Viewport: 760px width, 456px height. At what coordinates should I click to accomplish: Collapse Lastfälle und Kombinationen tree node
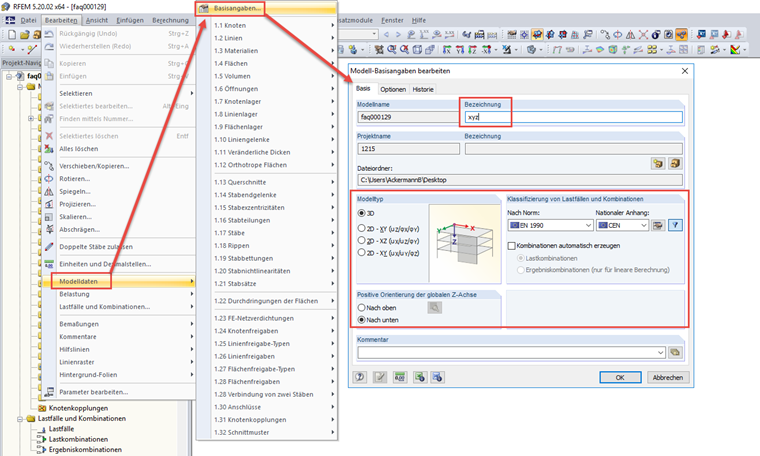coord(20,419)
